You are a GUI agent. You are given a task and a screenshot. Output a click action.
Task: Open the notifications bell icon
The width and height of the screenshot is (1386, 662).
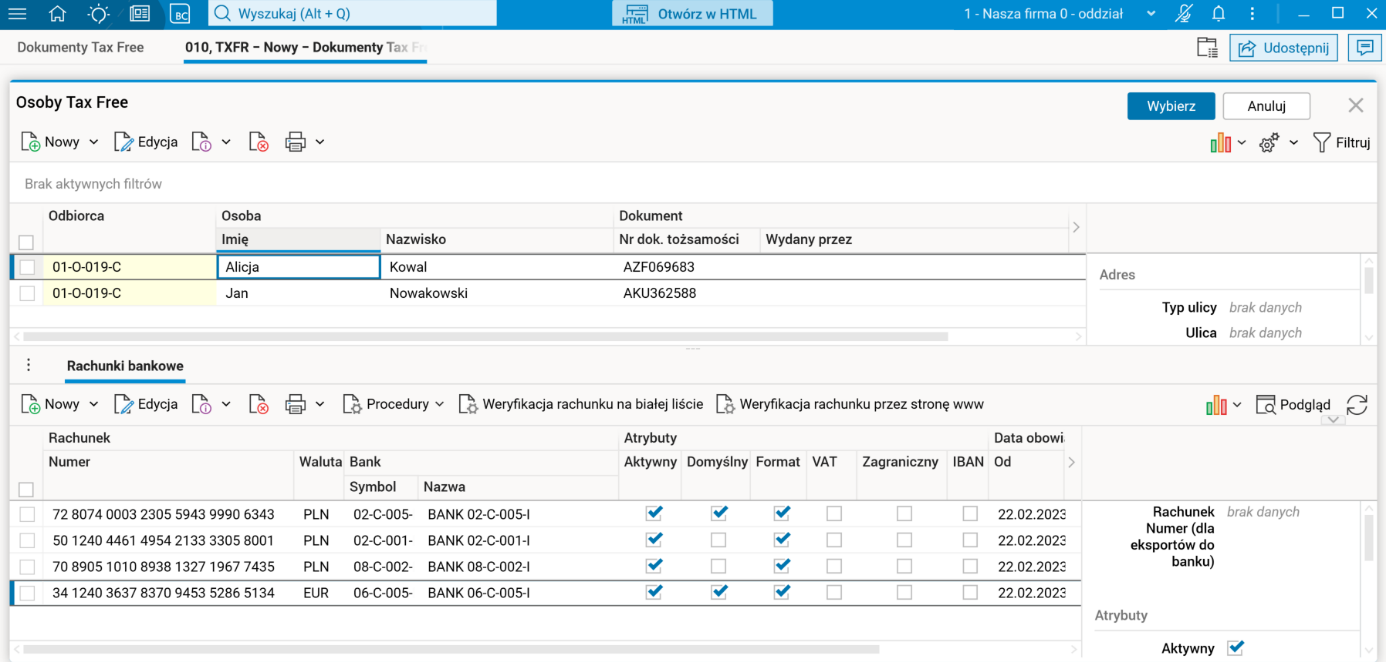(x=1218, y=14)
